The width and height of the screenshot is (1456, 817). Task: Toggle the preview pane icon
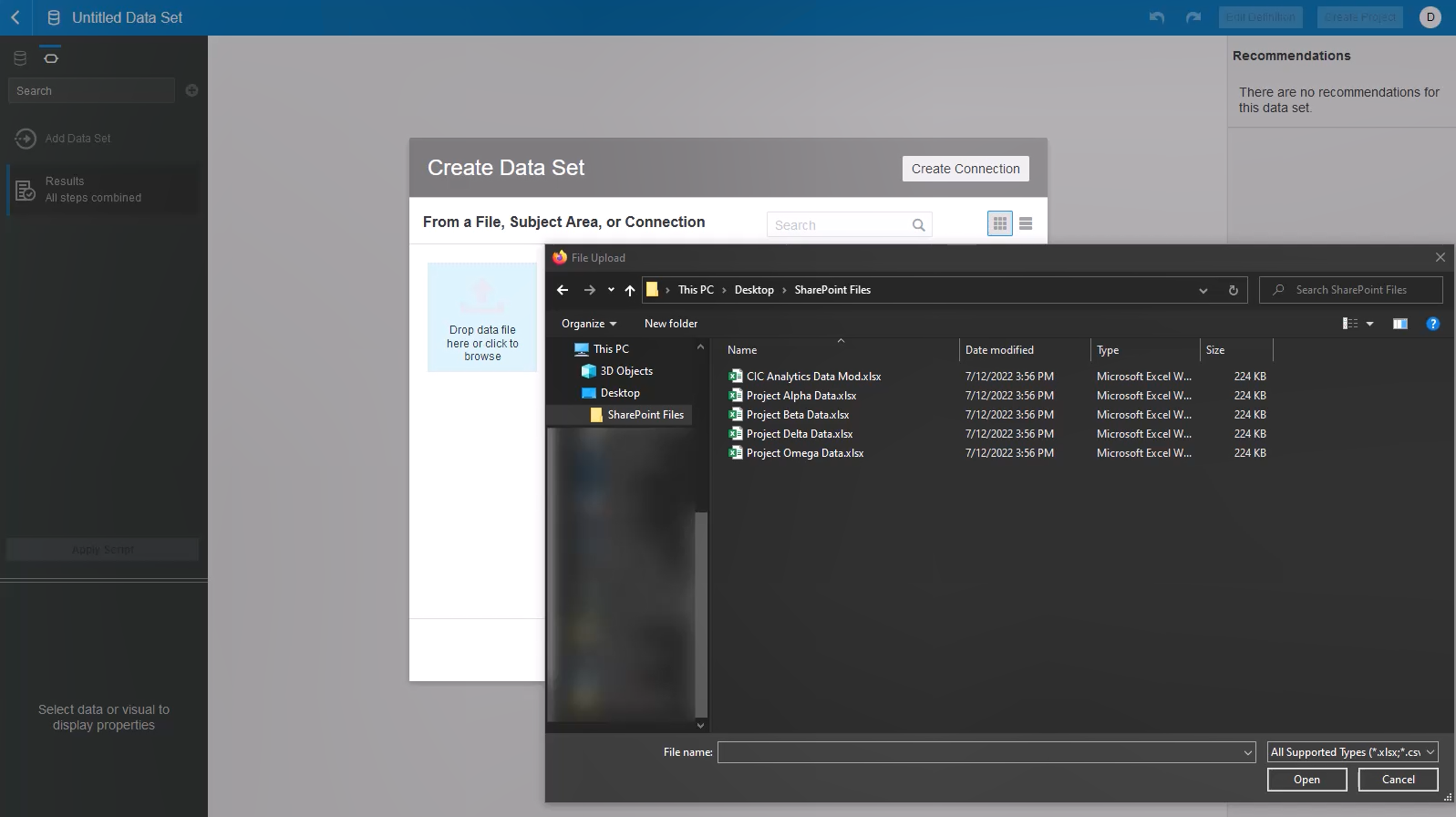click(x=1400, y=324)
